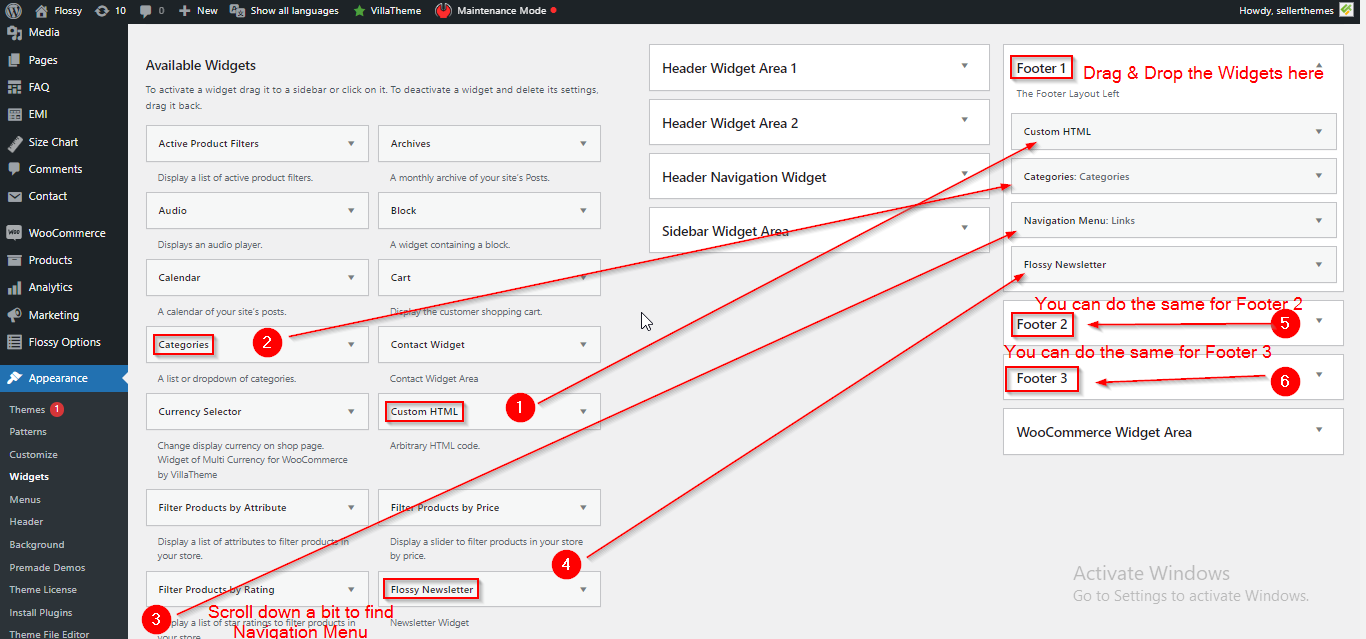Viewport: 1366px width, 639px height.
Task: Open Themes submenu item
Action: pos(27,410)
